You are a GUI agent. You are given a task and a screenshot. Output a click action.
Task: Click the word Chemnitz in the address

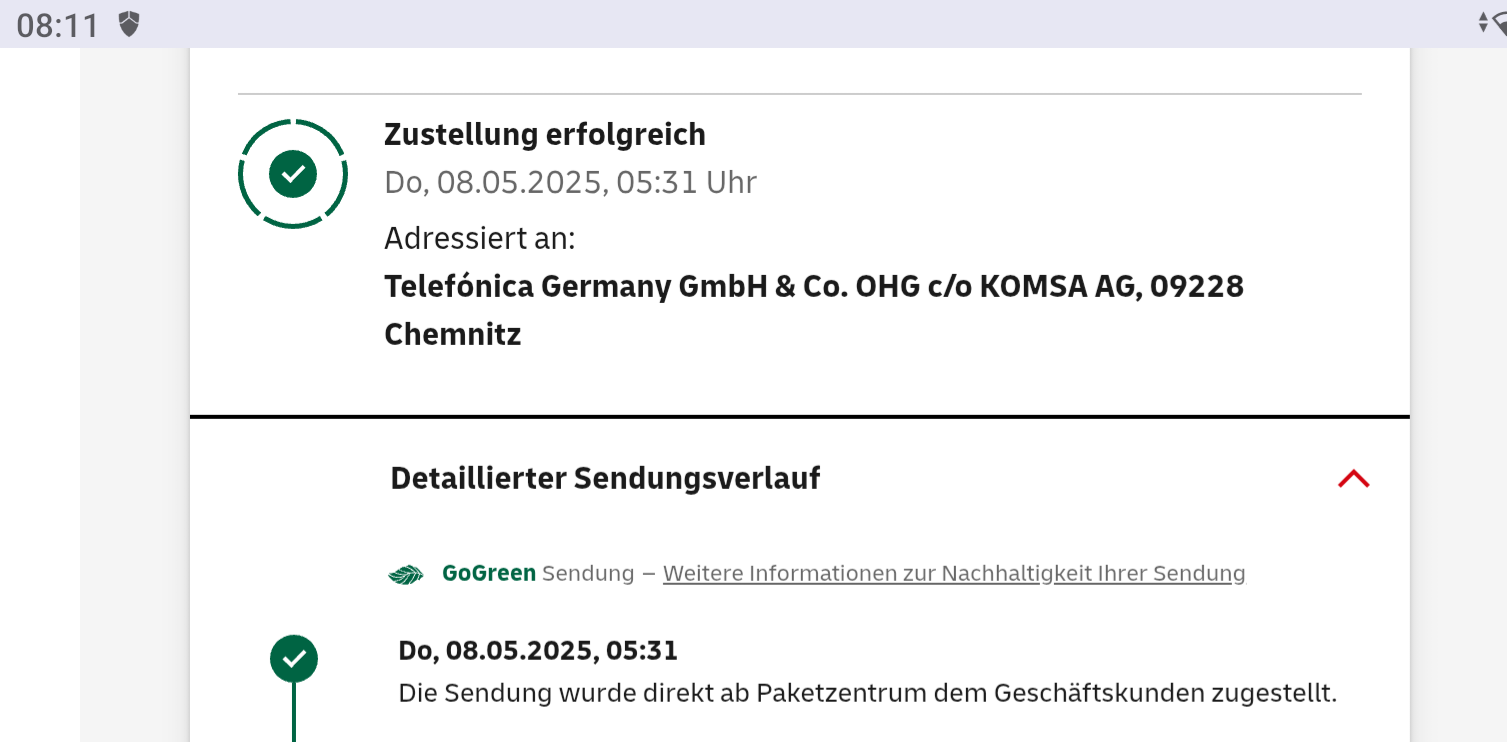pyautogui.click(x=453, y=334)
